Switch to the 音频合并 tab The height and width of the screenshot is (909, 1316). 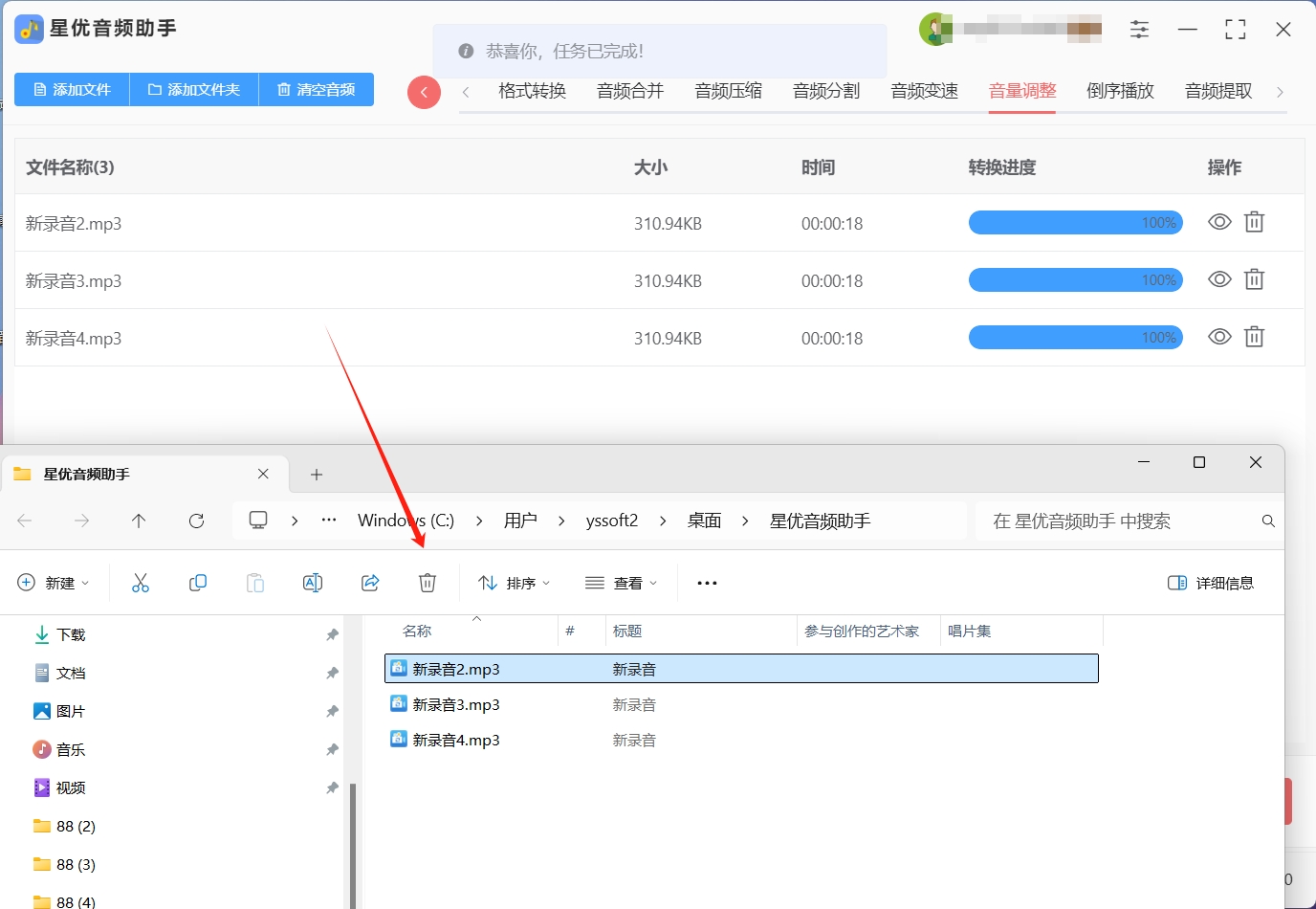630,92
